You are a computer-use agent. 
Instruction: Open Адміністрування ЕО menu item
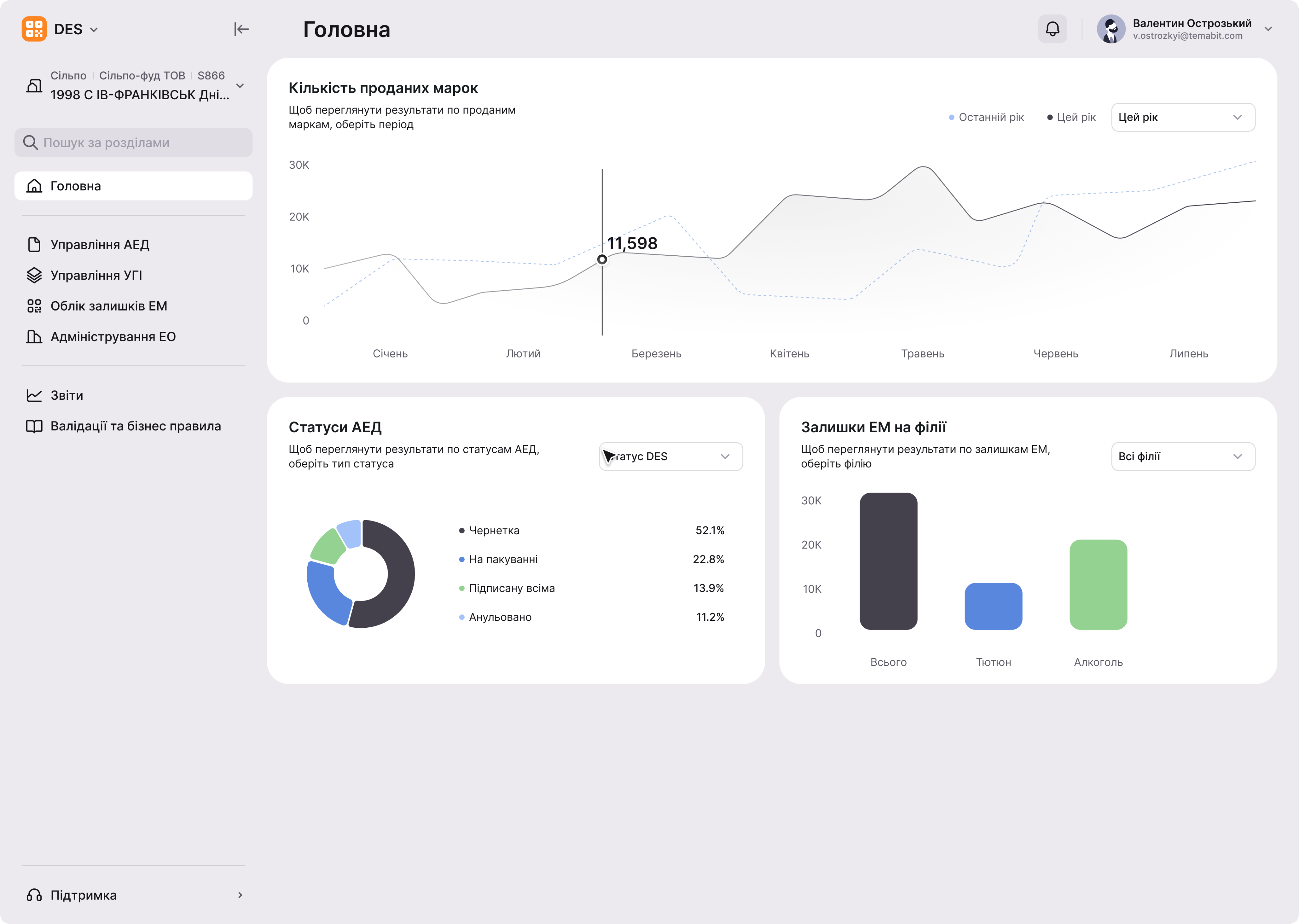point(113,337)
